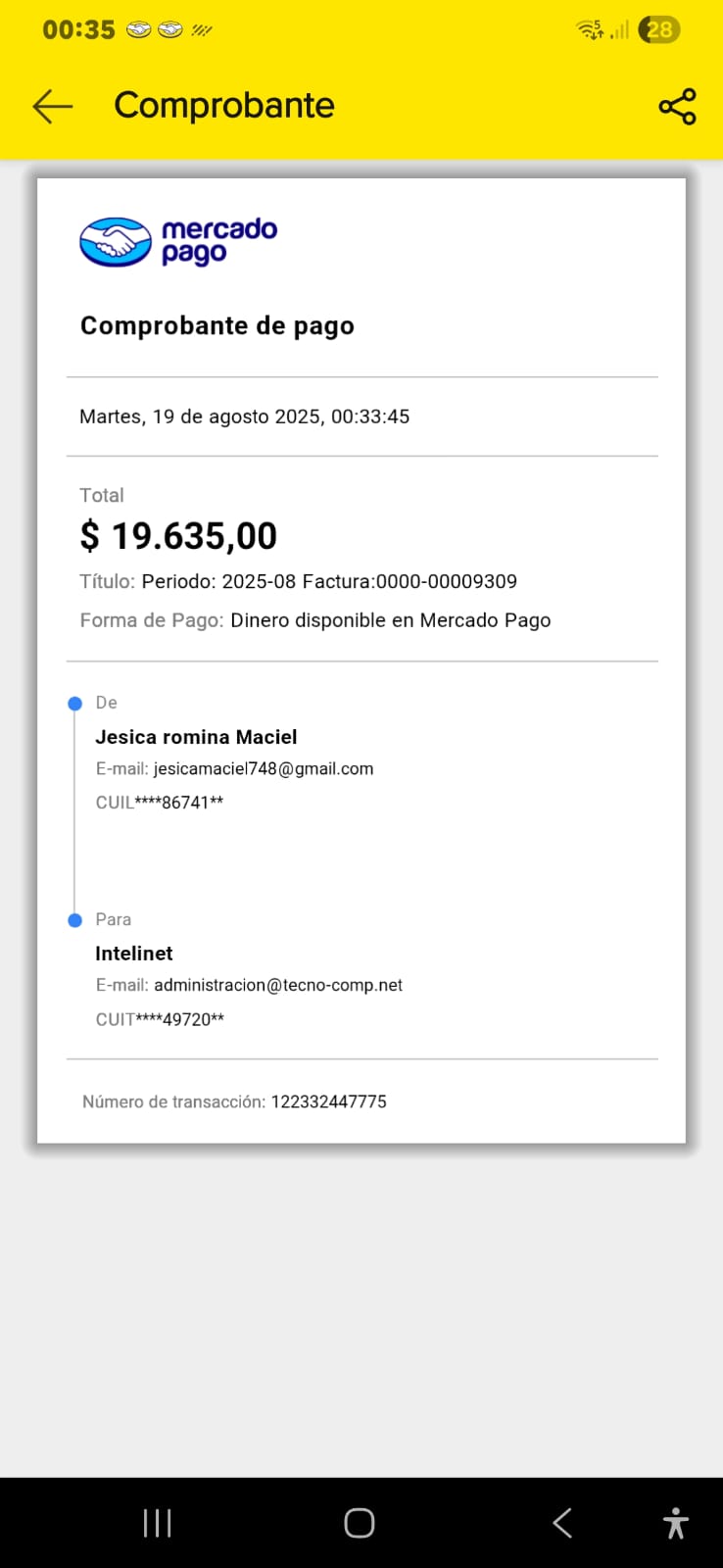Tap the accessibility shortcut icon
This screenshot has width=723, height=1568.
(x=675, y=1523)
